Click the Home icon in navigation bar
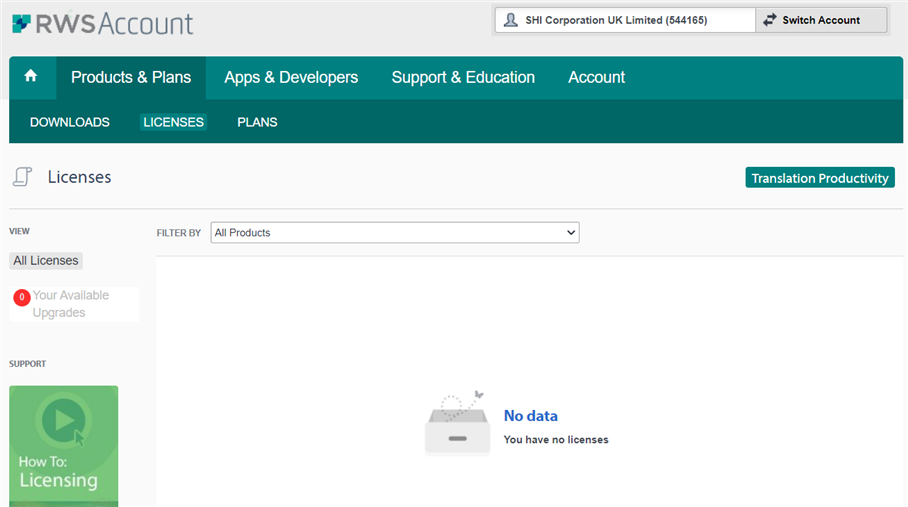This screenshot has width=908, height=507. tap(31, 76)
